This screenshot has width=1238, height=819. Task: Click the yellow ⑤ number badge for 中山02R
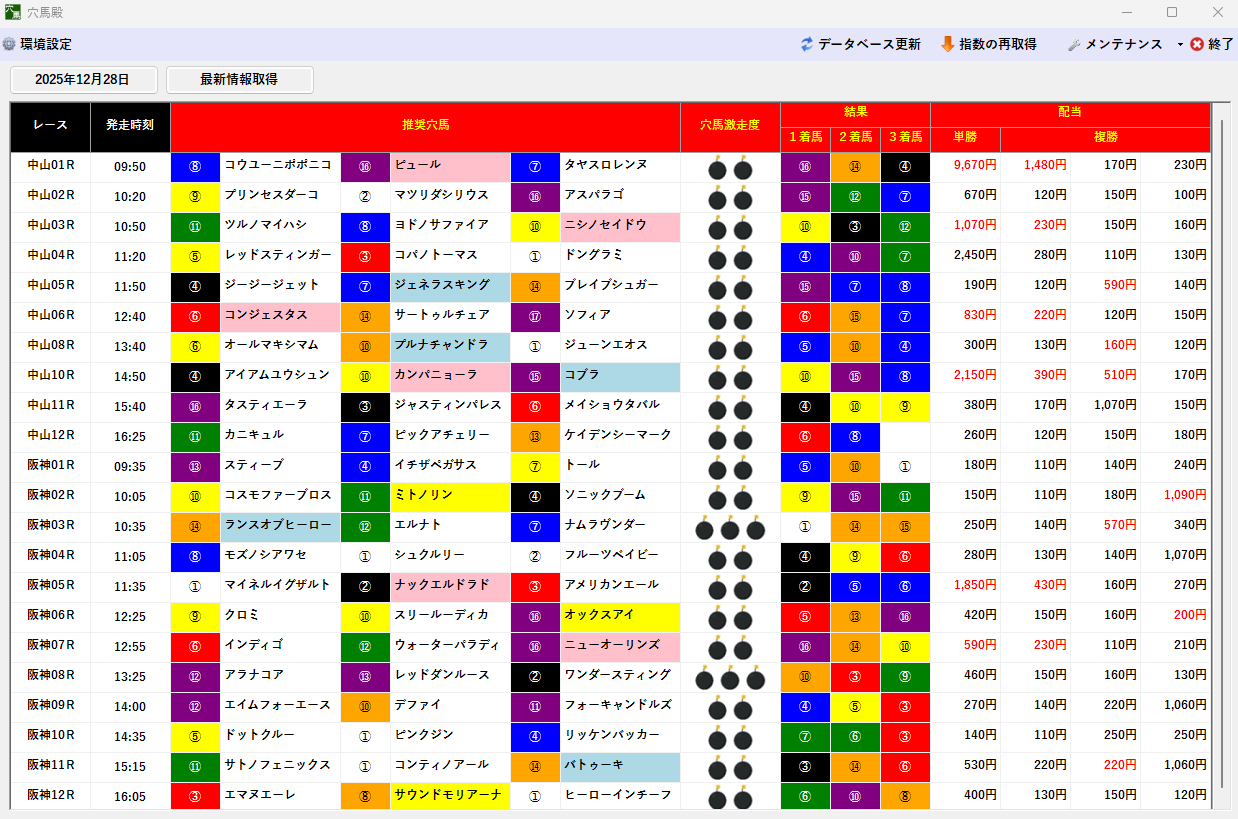coord(195,198)
